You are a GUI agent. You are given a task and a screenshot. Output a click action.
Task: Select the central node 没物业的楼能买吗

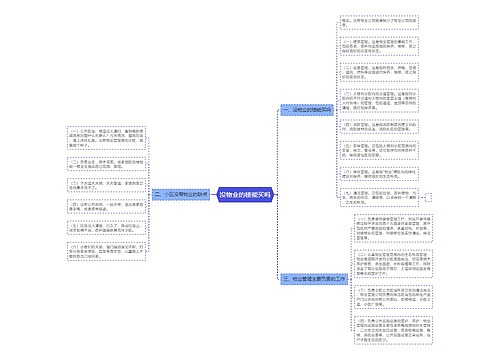245,195
